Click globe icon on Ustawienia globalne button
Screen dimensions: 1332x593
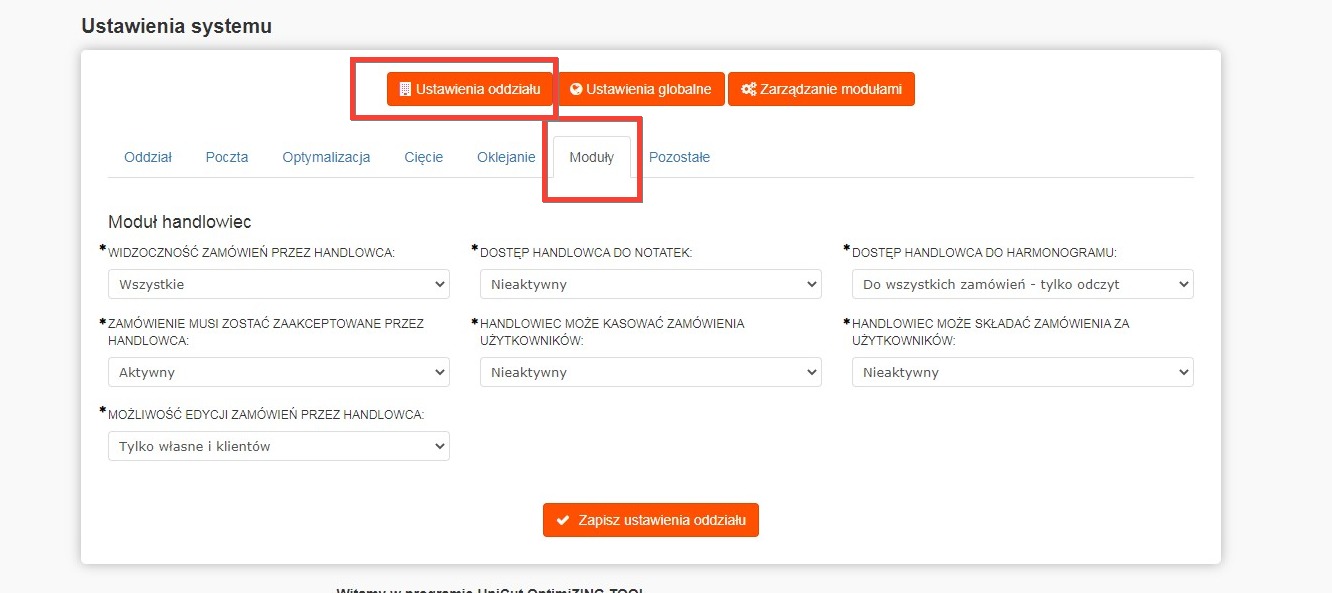[x=576, y=89]
